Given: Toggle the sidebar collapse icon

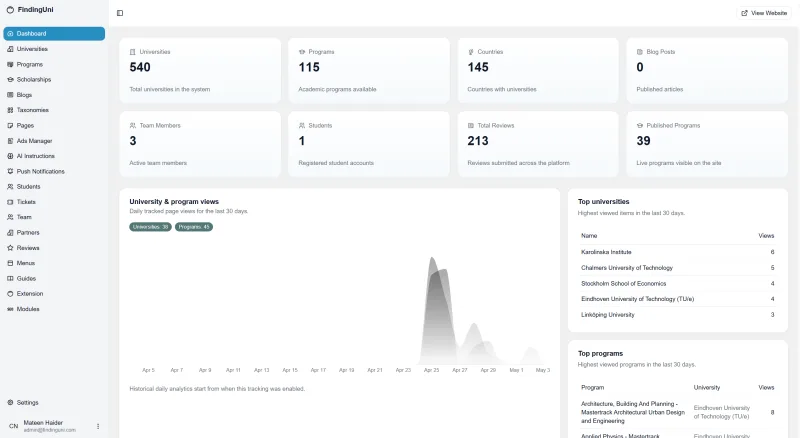Looking at the screenshot, I should (x=120, y=13).
